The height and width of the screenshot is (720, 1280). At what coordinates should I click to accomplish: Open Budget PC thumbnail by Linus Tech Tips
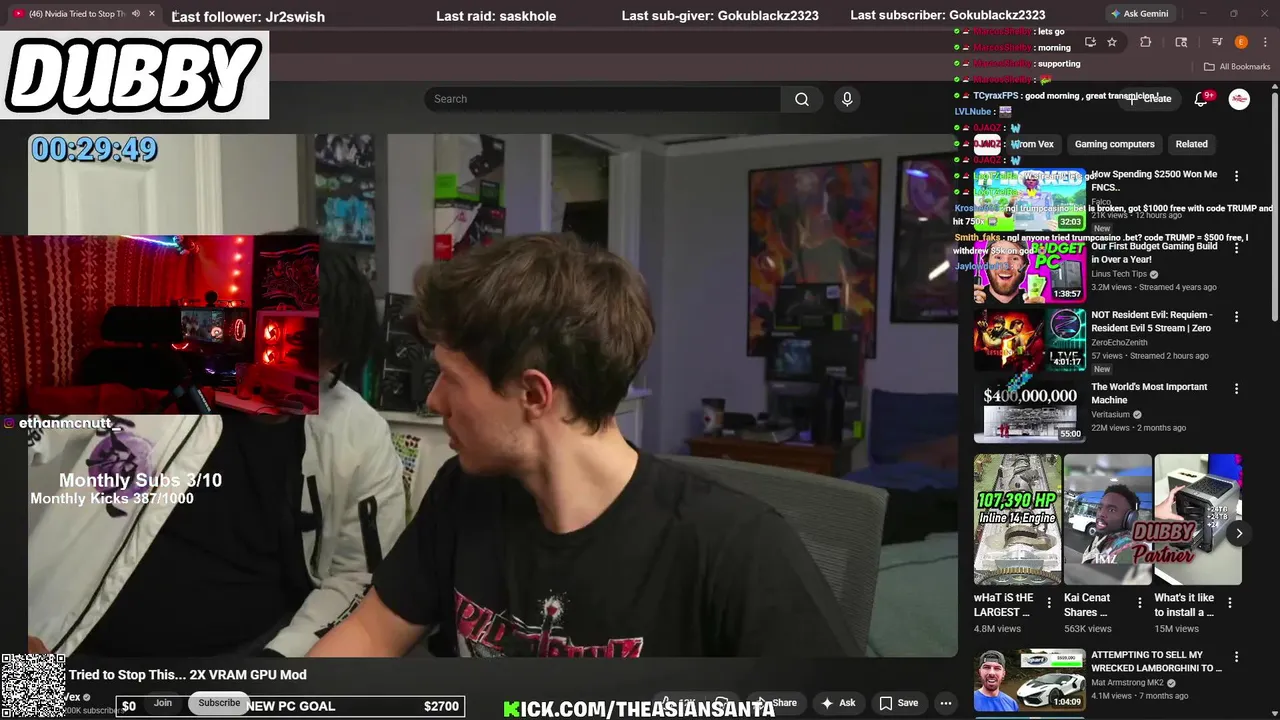coord(1030,271)
